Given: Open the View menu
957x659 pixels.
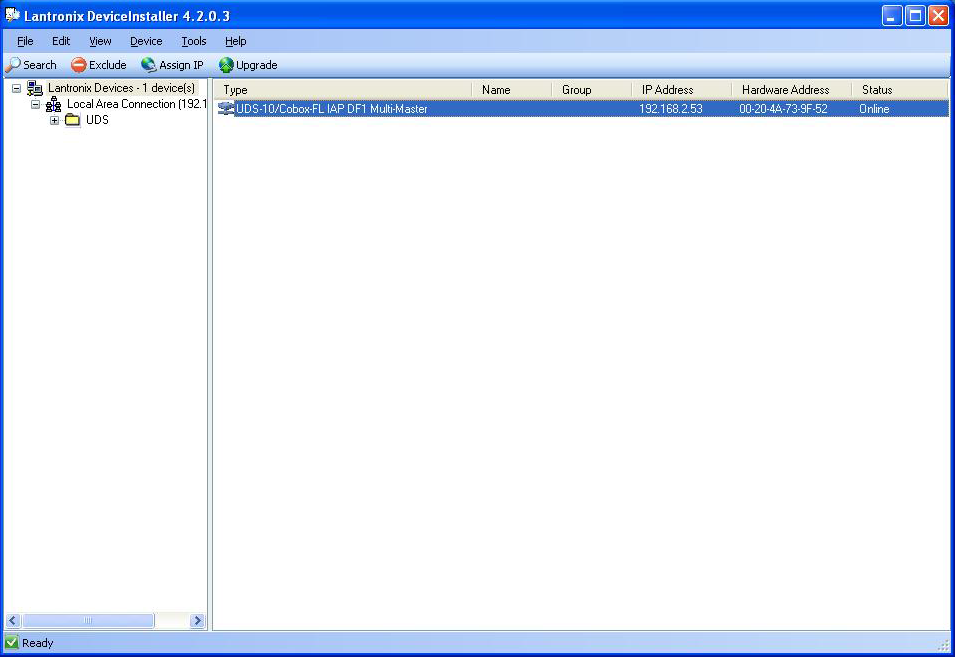Looking at the screenshot, I should [x=100, y=41].
